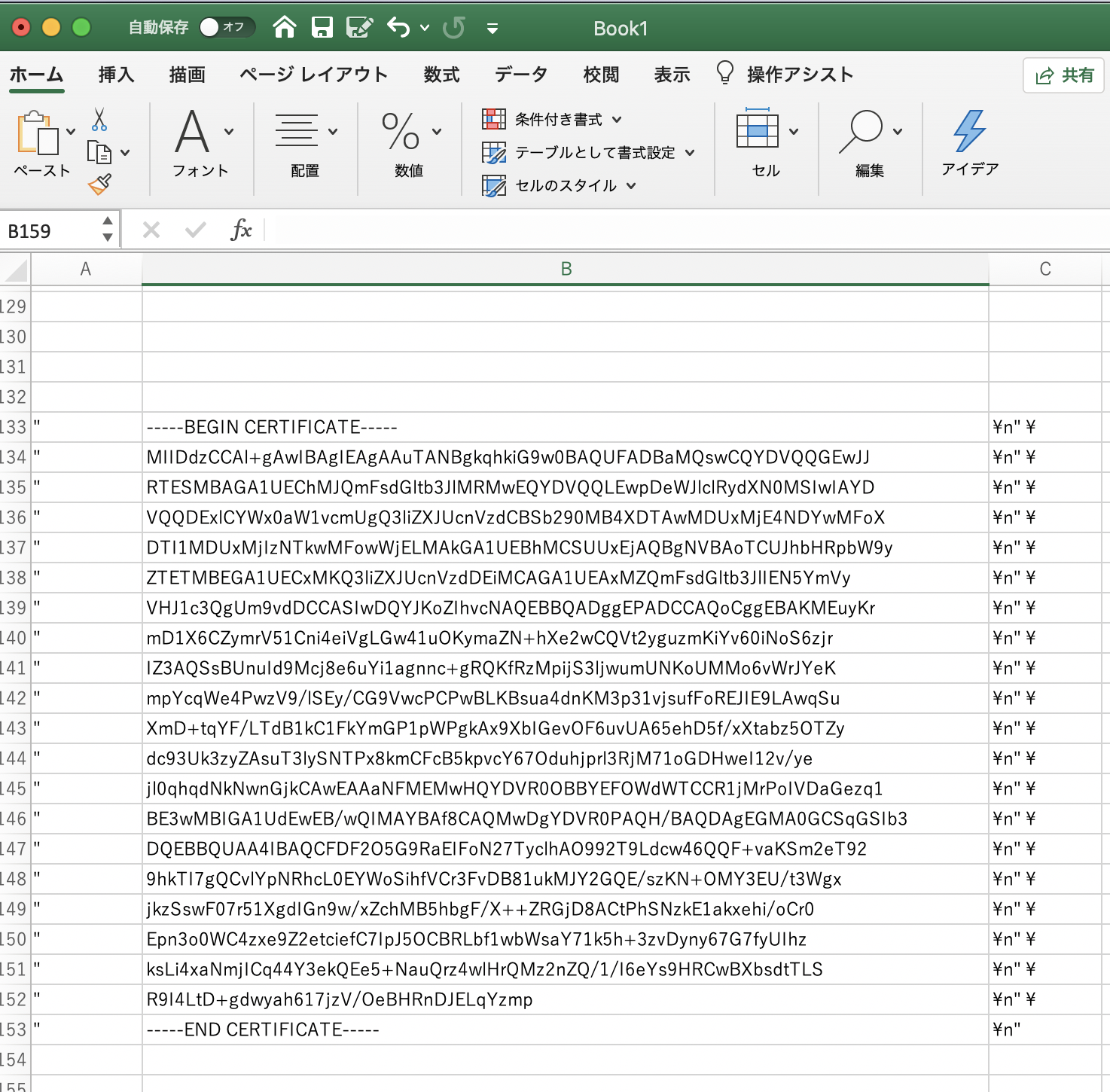Select row 133 header

[x=14, y=427]
